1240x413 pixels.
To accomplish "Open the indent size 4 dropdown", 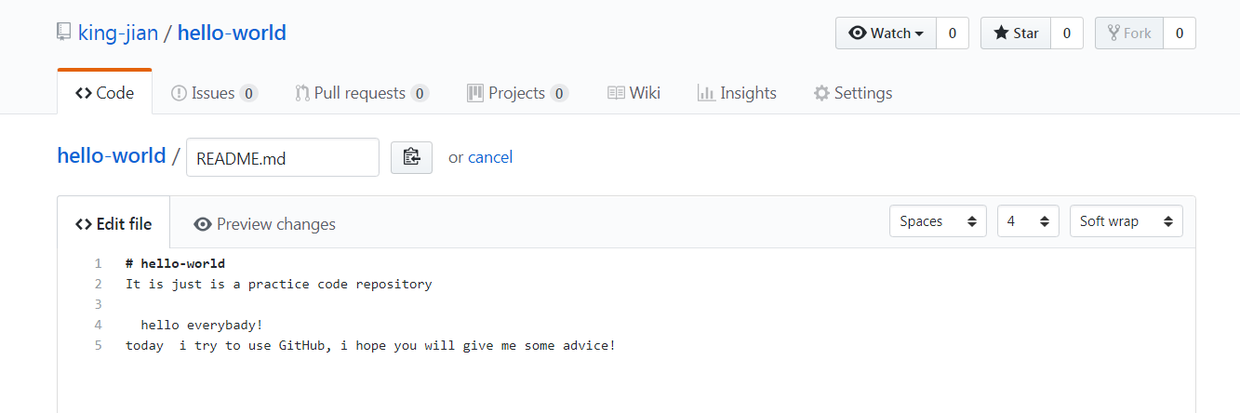I will (x=1027, y=221).
